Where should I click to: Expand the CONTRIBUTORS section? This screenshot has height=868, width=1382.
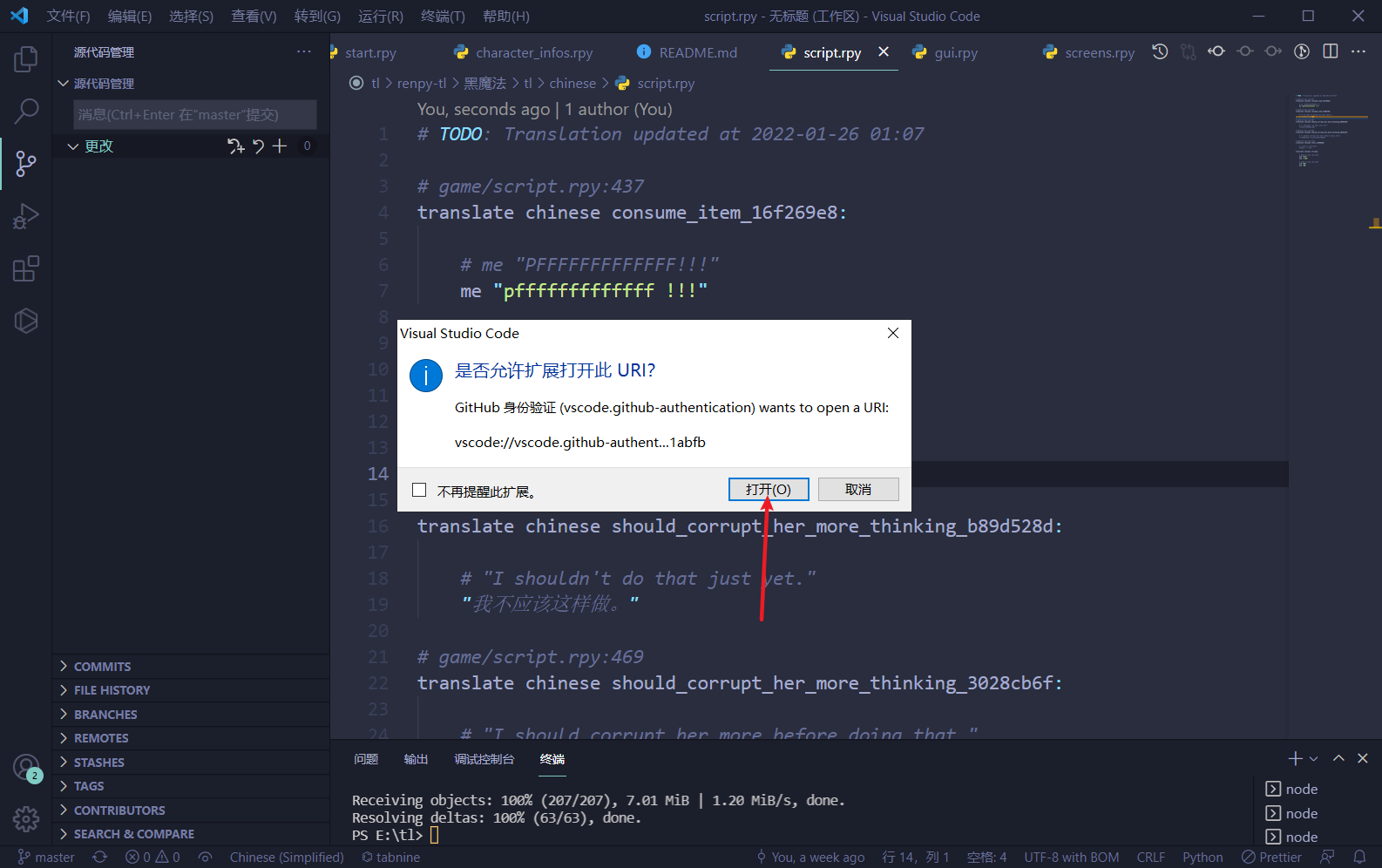click(x=190, y=810)
